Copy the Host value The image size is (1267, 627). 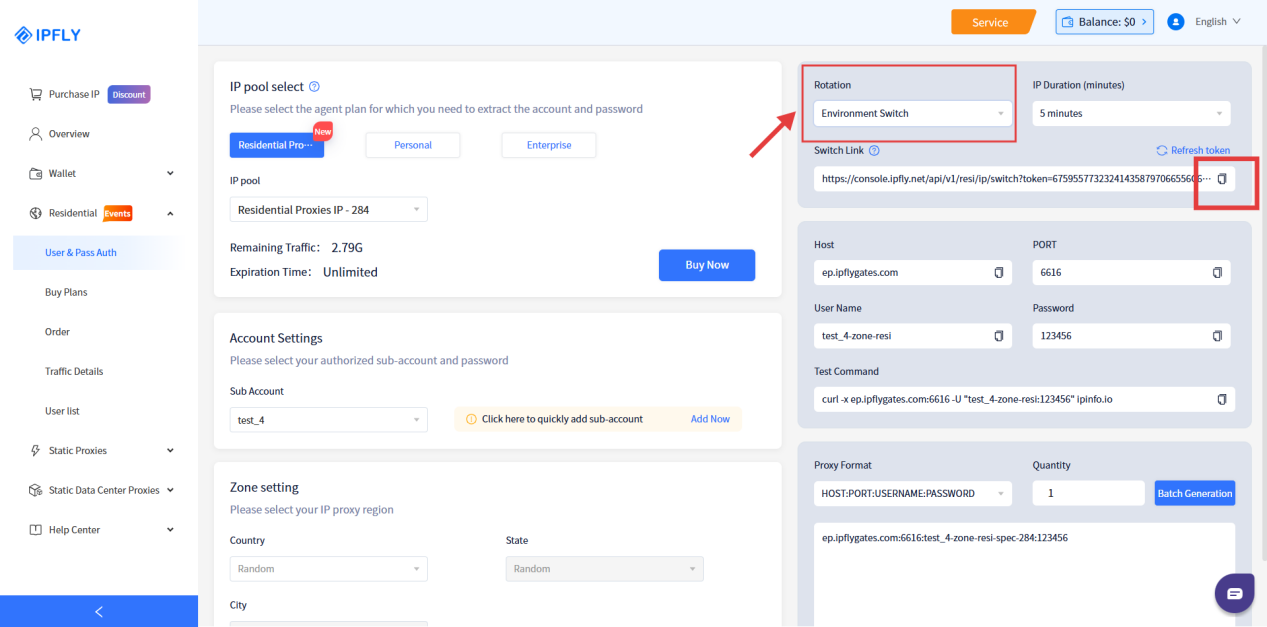[x=998, y=273]
